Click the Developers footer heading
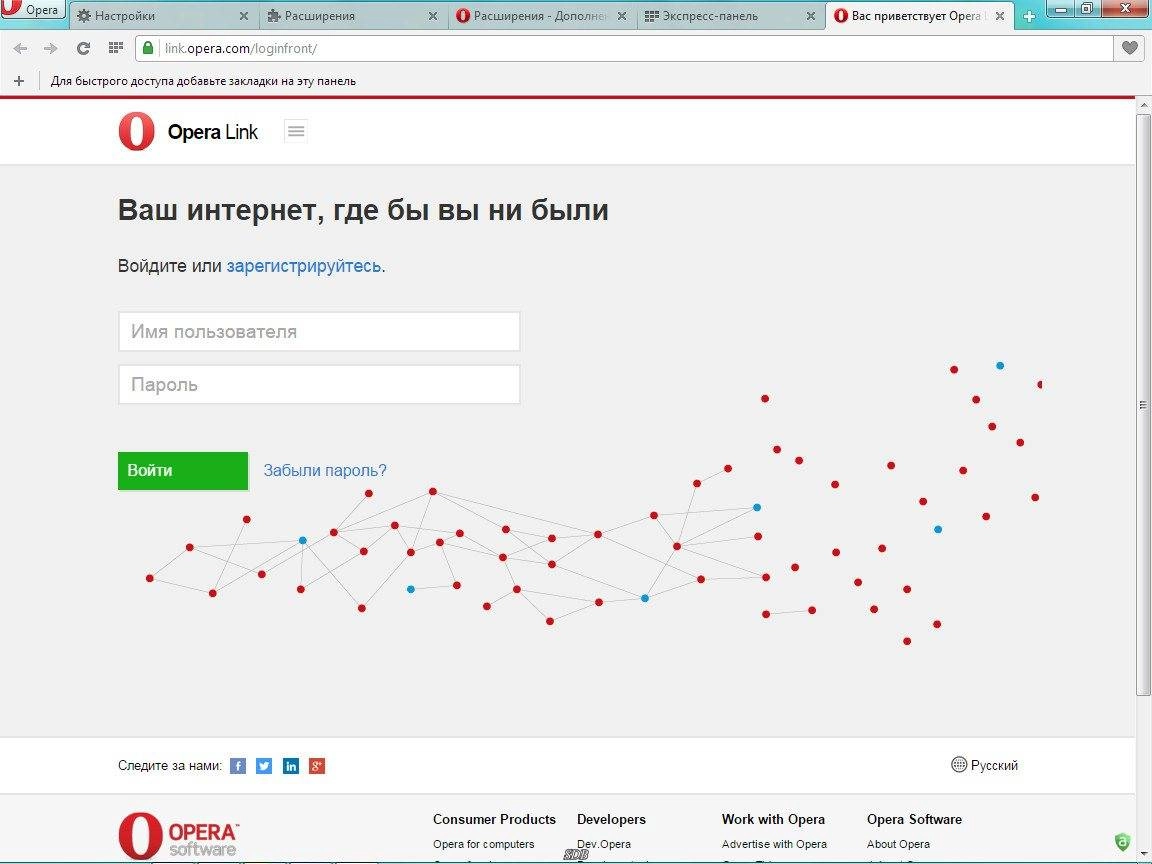This screenshot has width=1152, height=864. [x=611, y=819]
